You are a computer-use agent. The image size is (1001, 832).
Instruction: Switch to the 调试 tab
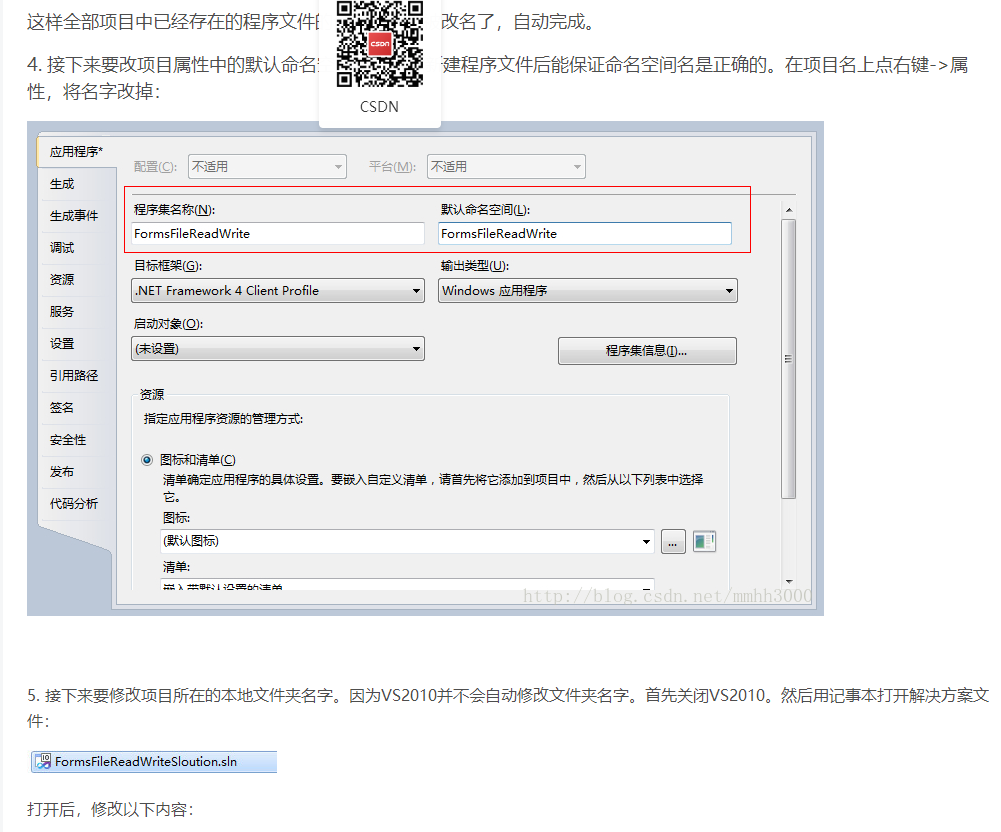coord(62,248)
